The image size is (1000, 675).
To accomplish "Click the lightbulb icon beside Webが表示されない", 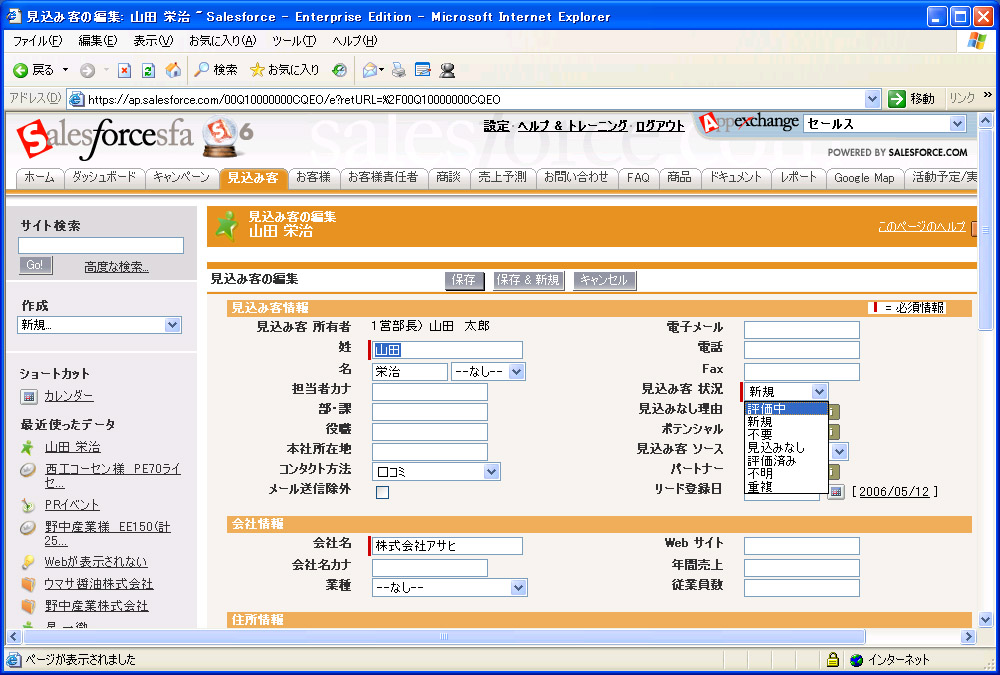I will pyautogui.click(x=27, y=562).
